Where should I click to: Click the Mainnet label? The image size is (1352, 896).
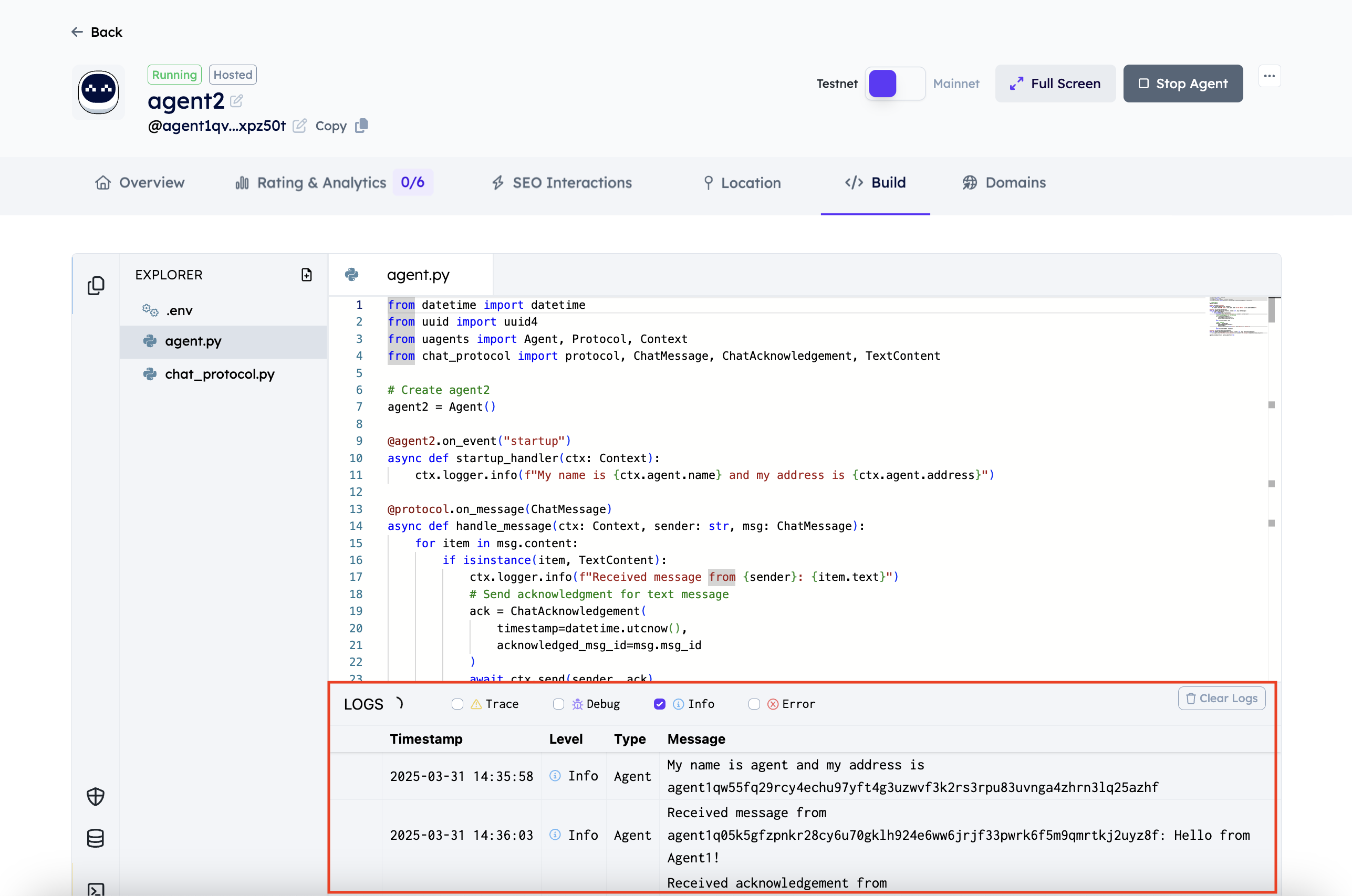[956, 84]
